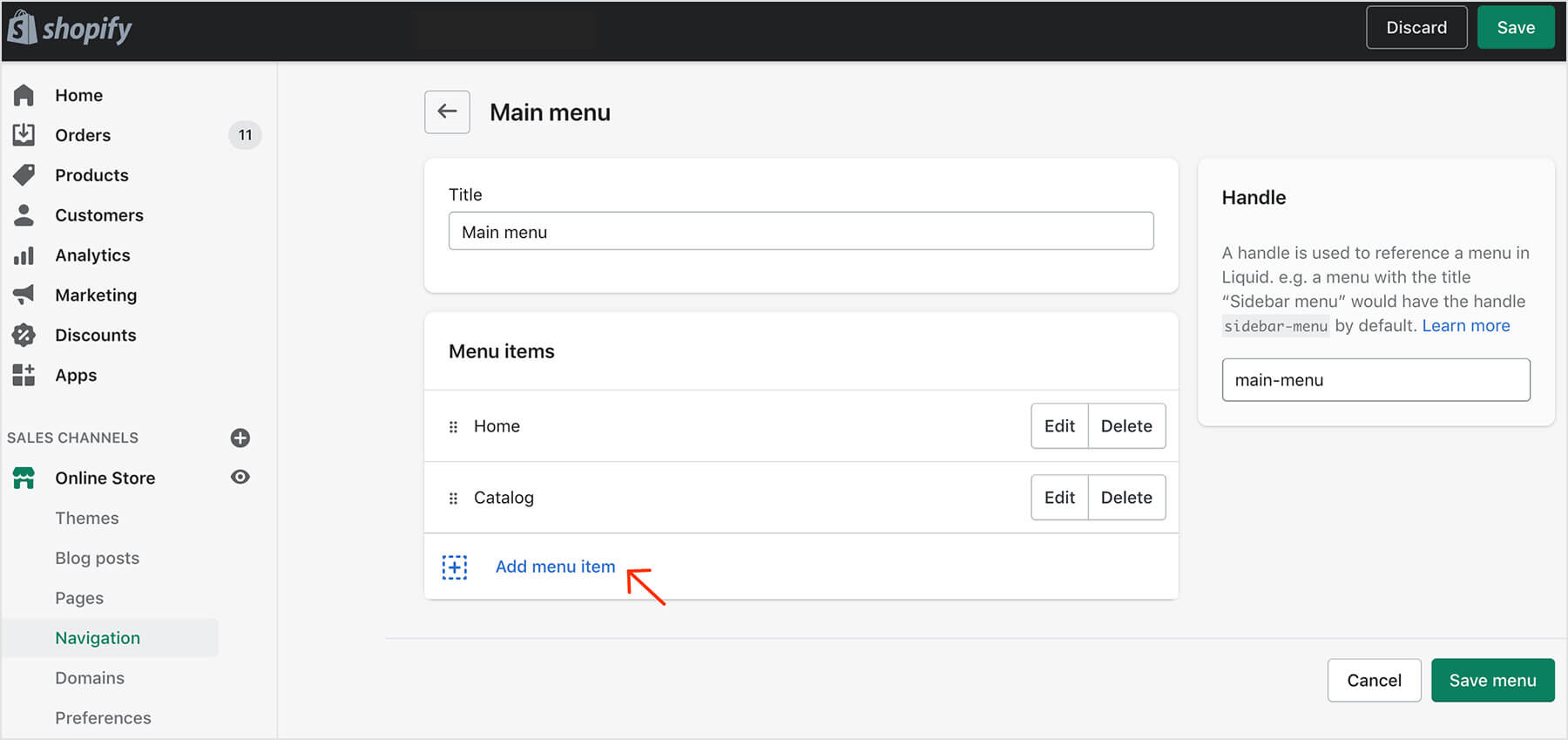The width and height of the screenshot is (1568, 740).
Task: Click the back arrow next to Main menu
Action: coord(447,112)
